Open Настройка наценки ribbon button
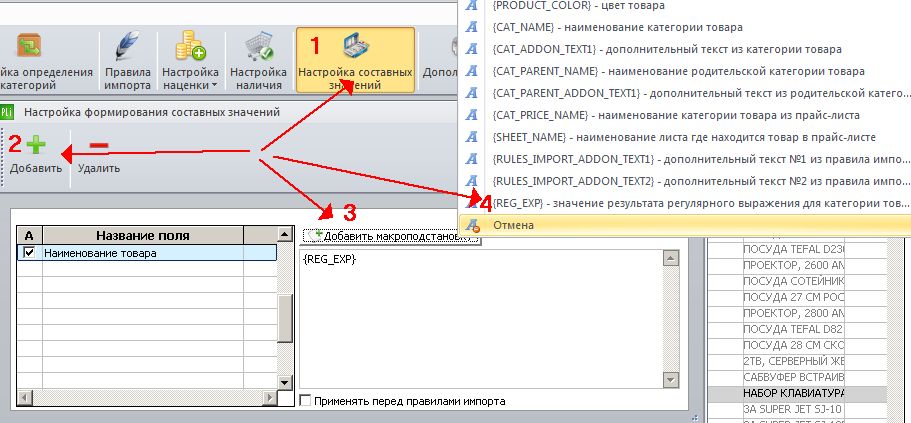This screenshot has width=911, height=423. (x=190, y=60)
